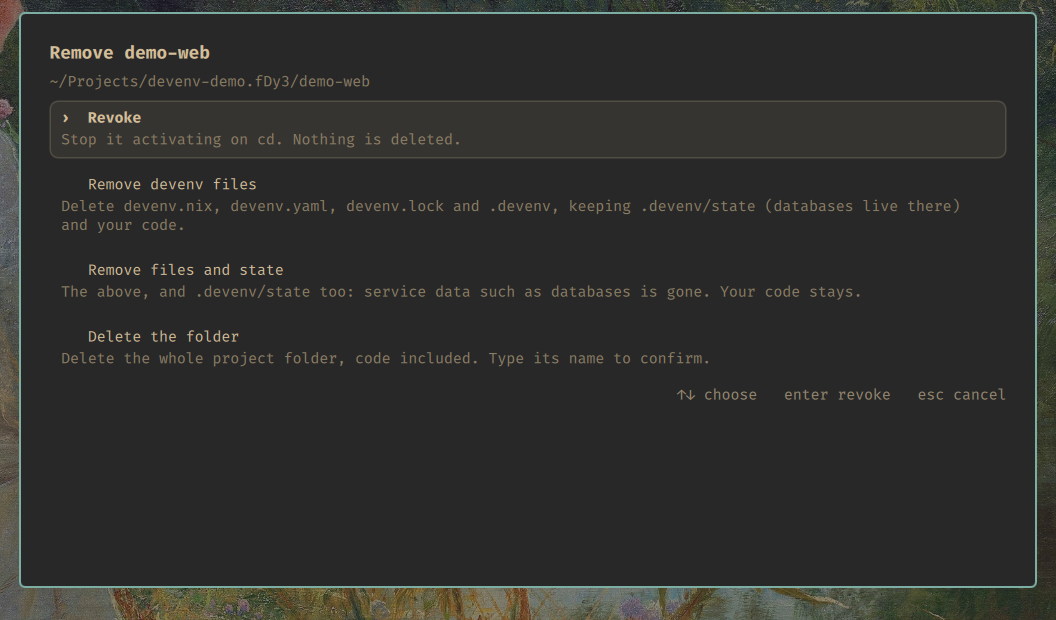
Task: Click the selection chevron beside Revoke
Action: coord(65,118)
